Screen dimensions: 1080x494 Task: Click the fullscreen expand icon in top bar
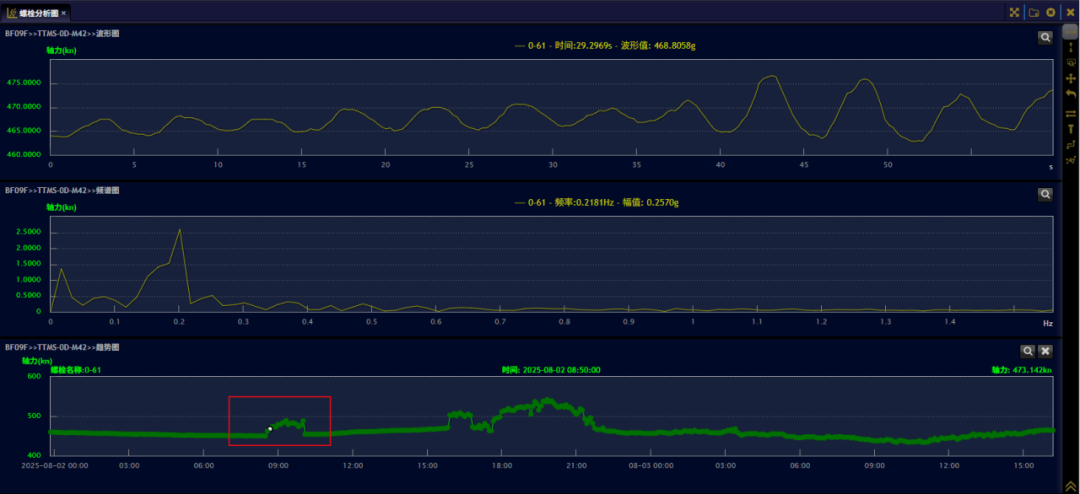coord(1014,12)
